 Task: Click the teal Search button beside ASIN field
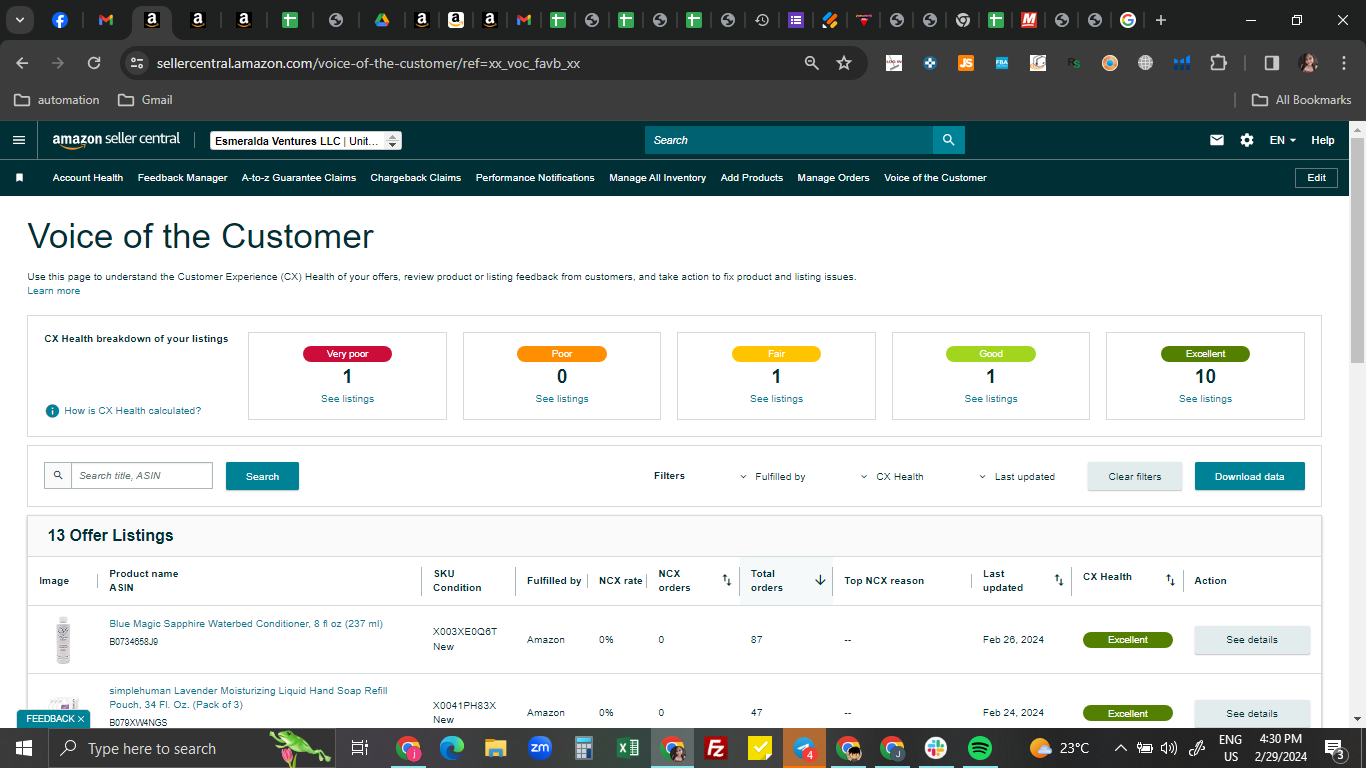[x=262, y=476]
